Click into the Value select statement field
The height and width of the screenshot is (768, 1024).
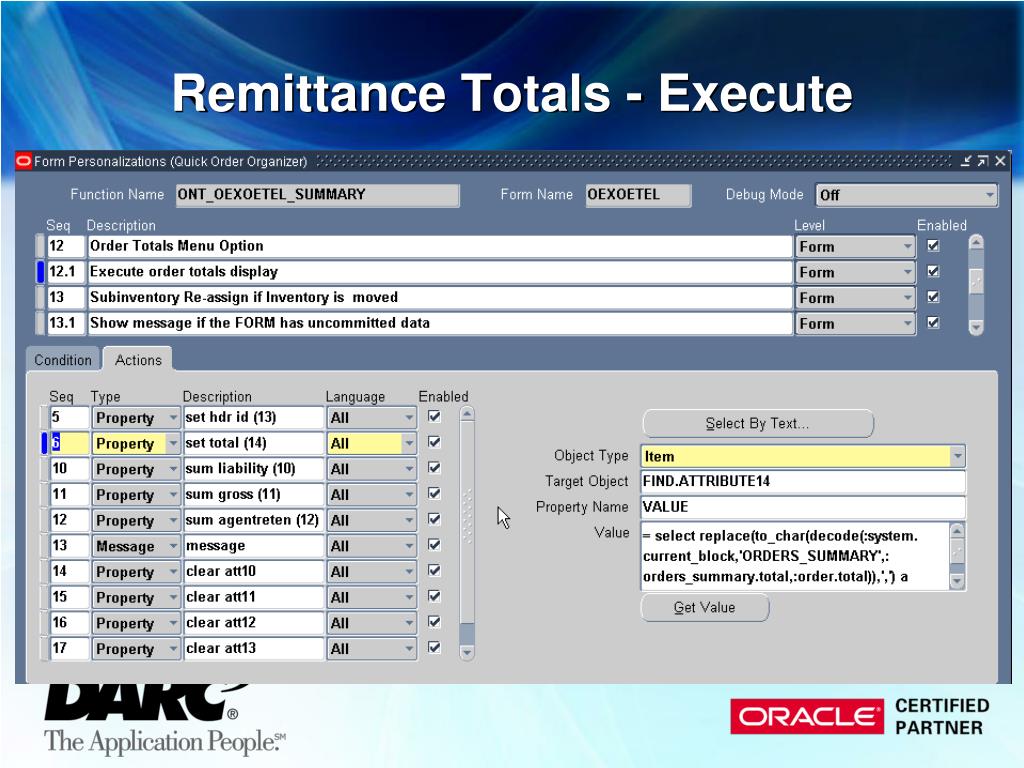pos(795,556)
